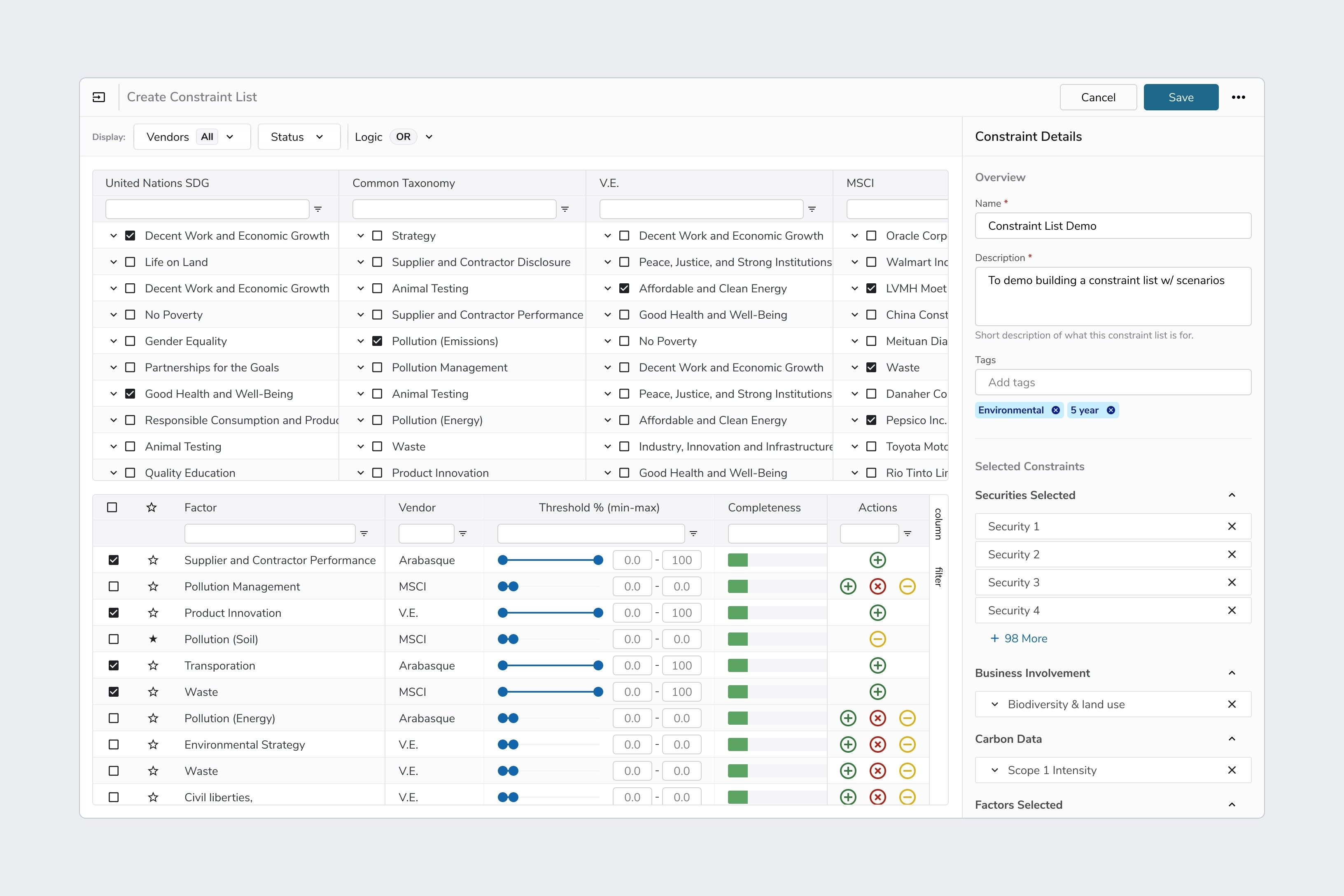Click red exclude icon for Pollution Management row
Screen dimensions: 1344x896
point(878,586)
